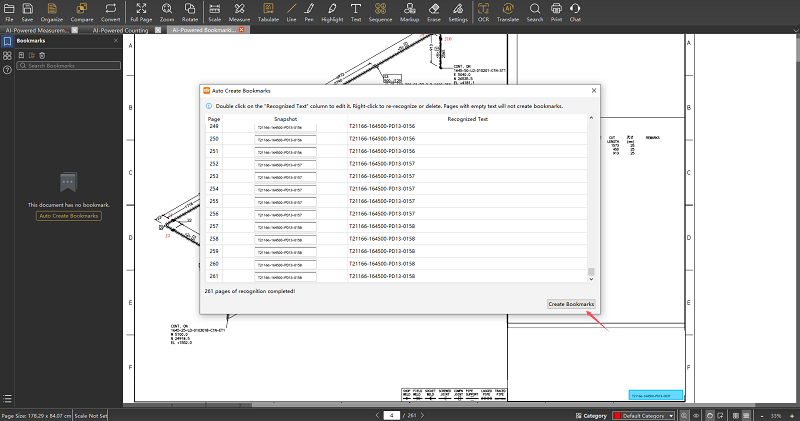Click the Create Bookmarks button
The image size is (800, 421).
(x=571, y=304)
